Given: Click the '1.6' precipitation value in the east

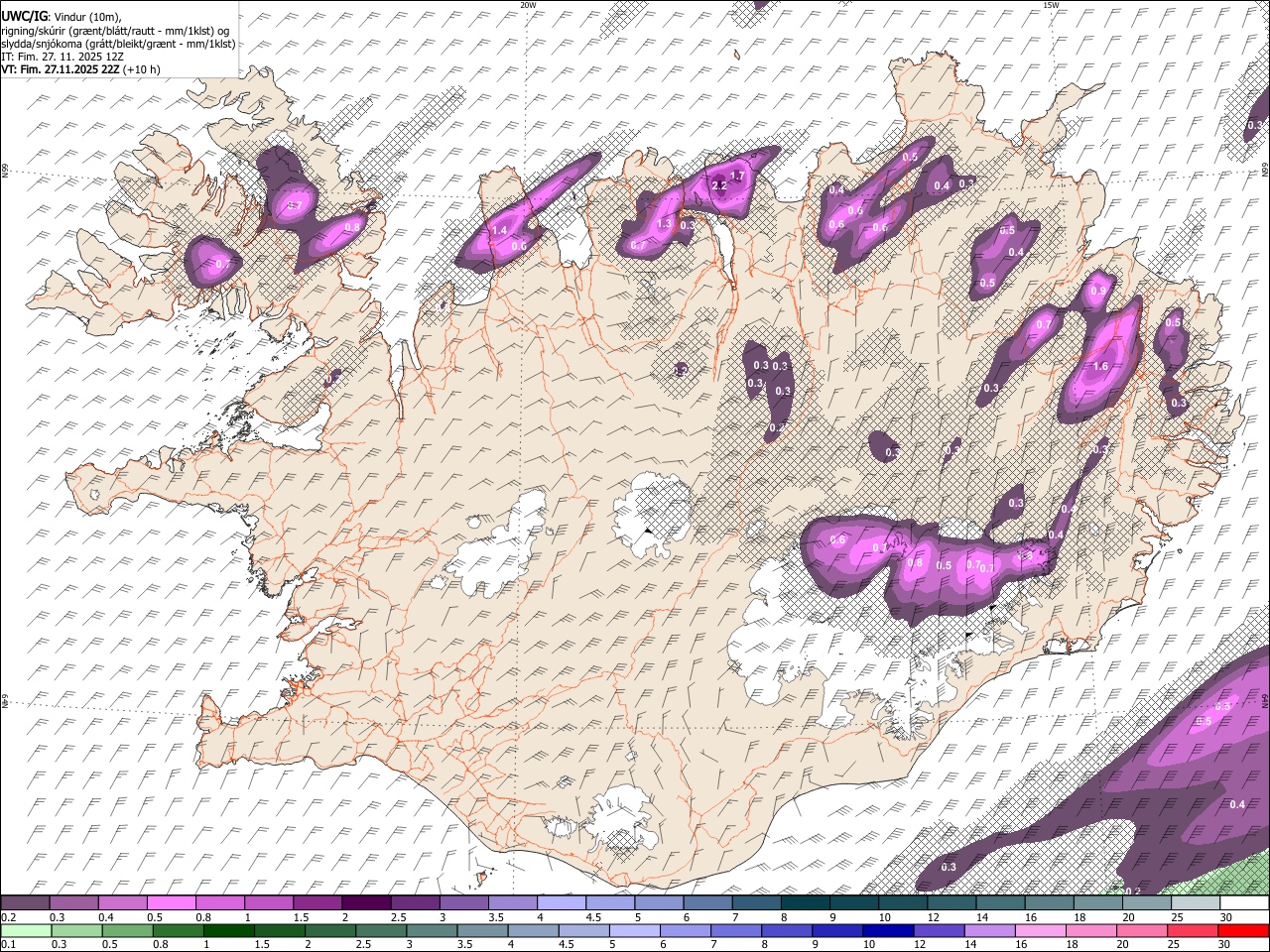Looking at the screenshot, I should click(x=1099, y=366).
